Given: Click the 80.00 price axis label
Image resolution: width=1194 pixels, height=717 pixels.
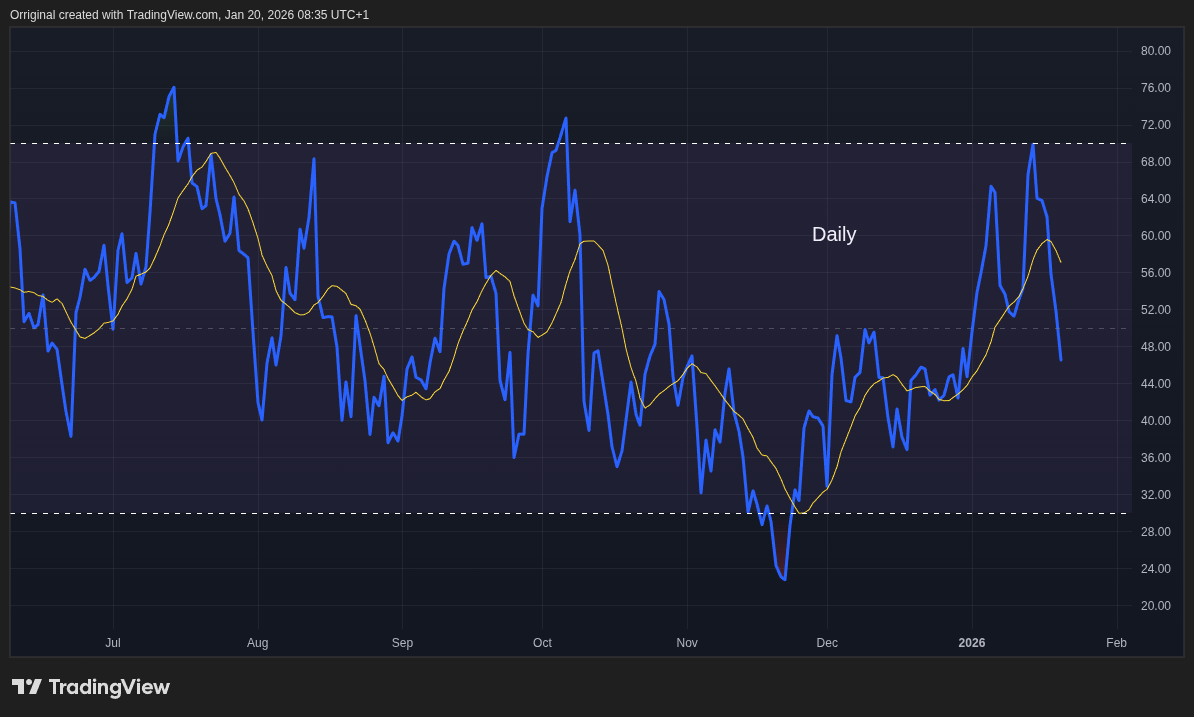Looking at the screenshot, I should 1155,51.
